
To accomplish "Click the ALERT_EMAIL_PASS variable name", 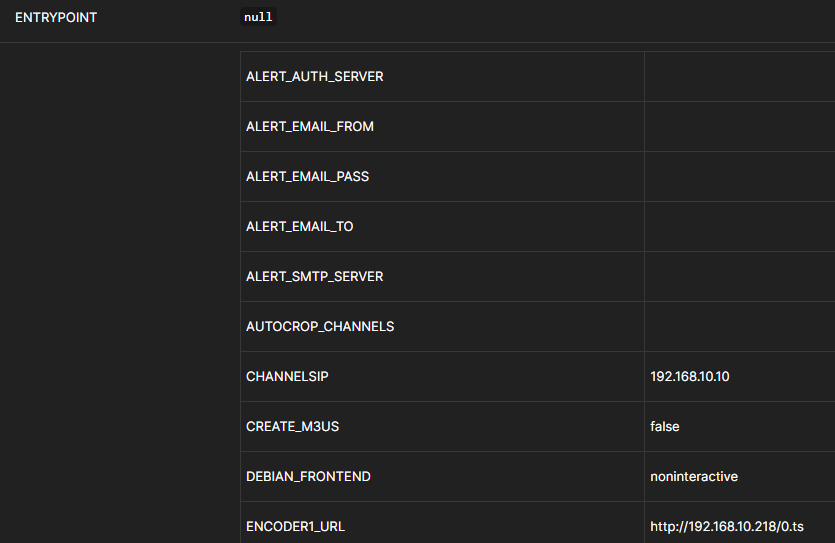I will 307,177.
